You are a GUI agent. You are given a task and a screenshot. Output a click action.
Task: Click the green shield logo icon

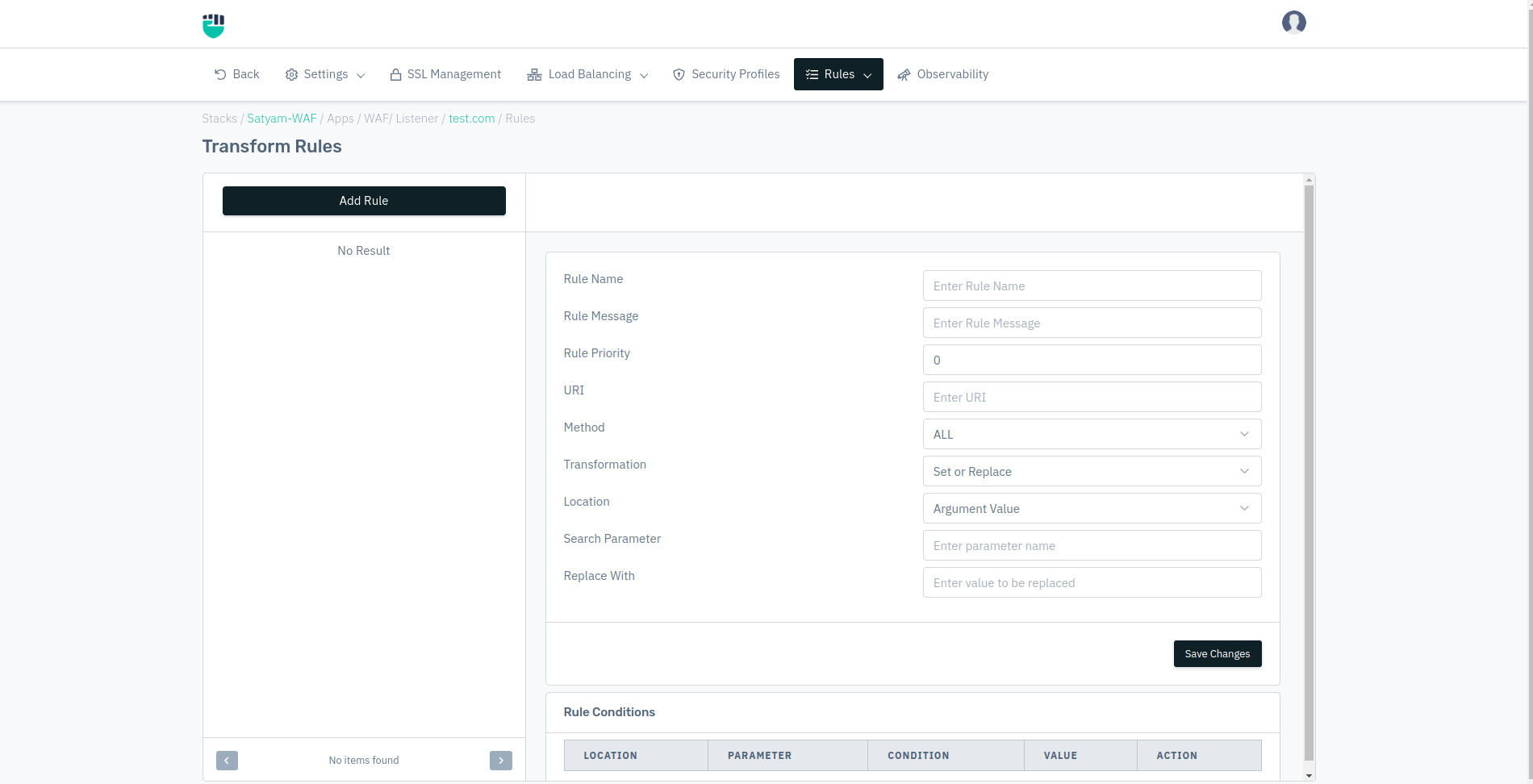coord(213,25)
